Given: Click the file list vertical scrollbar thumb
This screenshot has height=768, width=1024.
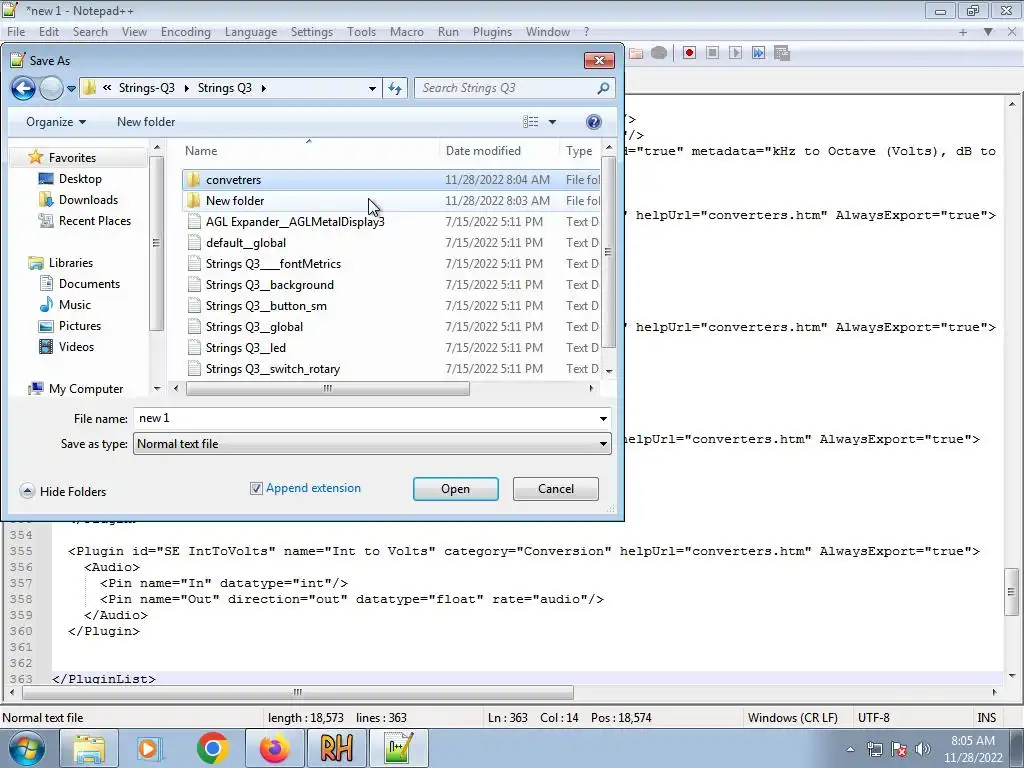Looking at the screenshot, I should click(609, 252).
